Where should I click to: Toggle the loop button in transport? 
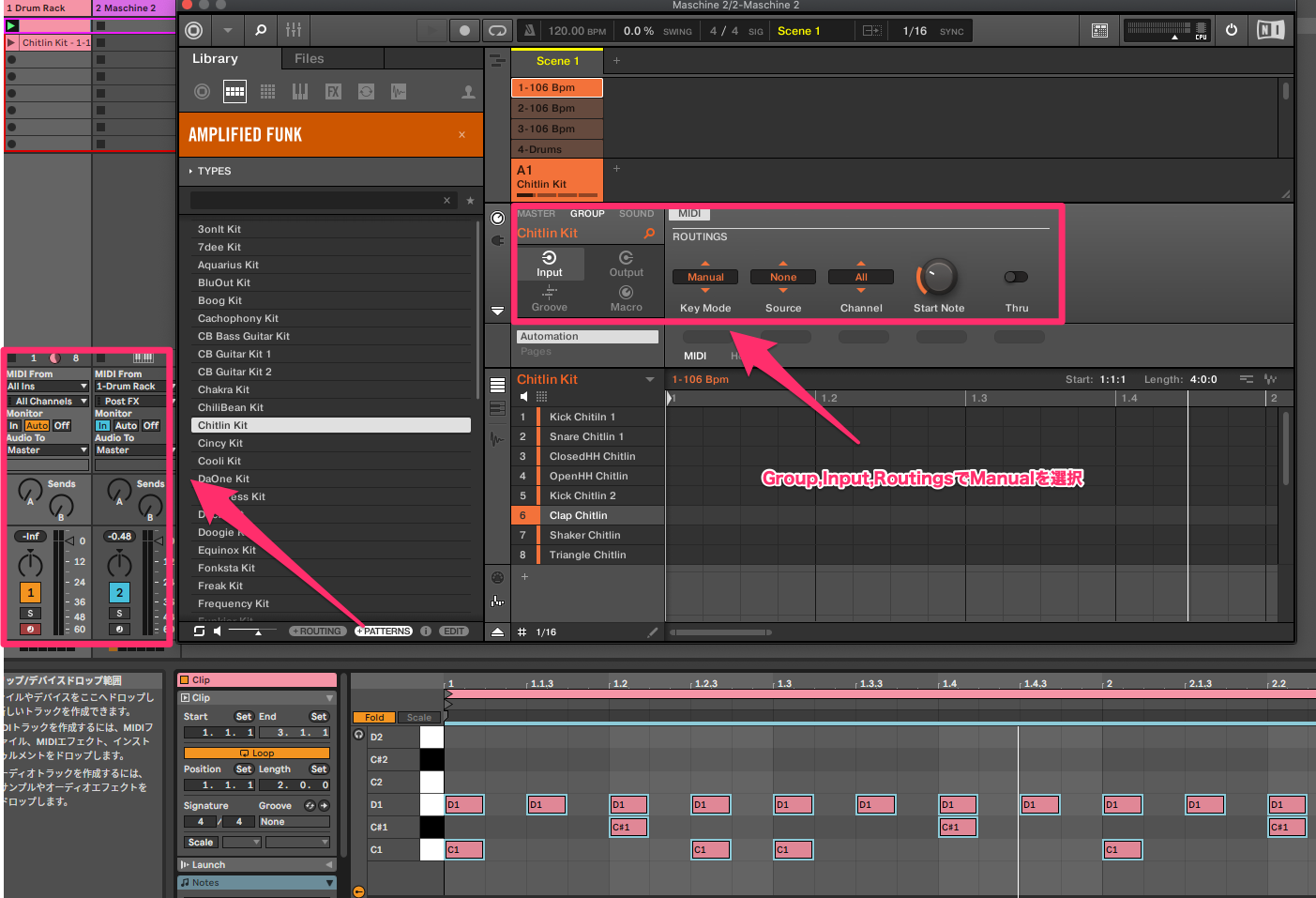pos(497,31)
